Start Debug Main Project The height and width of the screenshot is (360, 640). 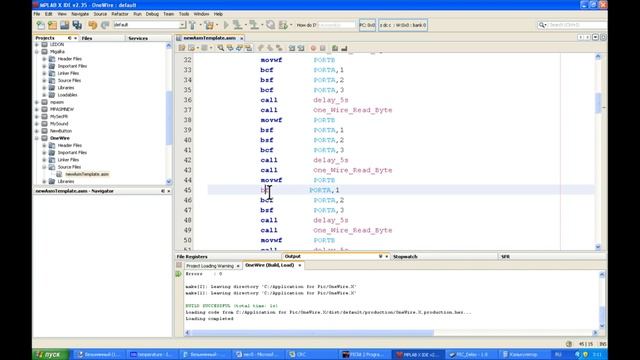283,25
